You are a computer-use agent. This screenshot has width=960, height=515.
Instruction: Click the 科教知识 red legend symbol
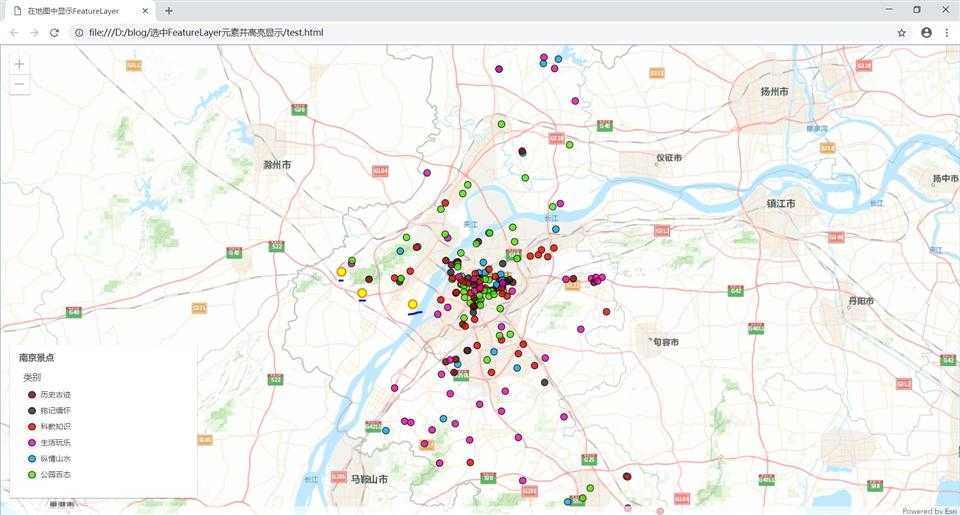tap(32, 426)
